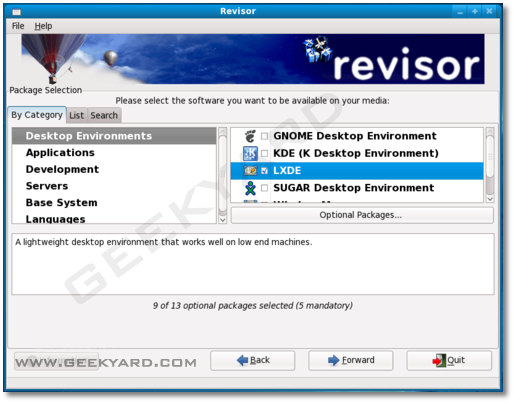Quit the Revisor wizard
This screenshot has width=514, height=403.
pos(449,360)
